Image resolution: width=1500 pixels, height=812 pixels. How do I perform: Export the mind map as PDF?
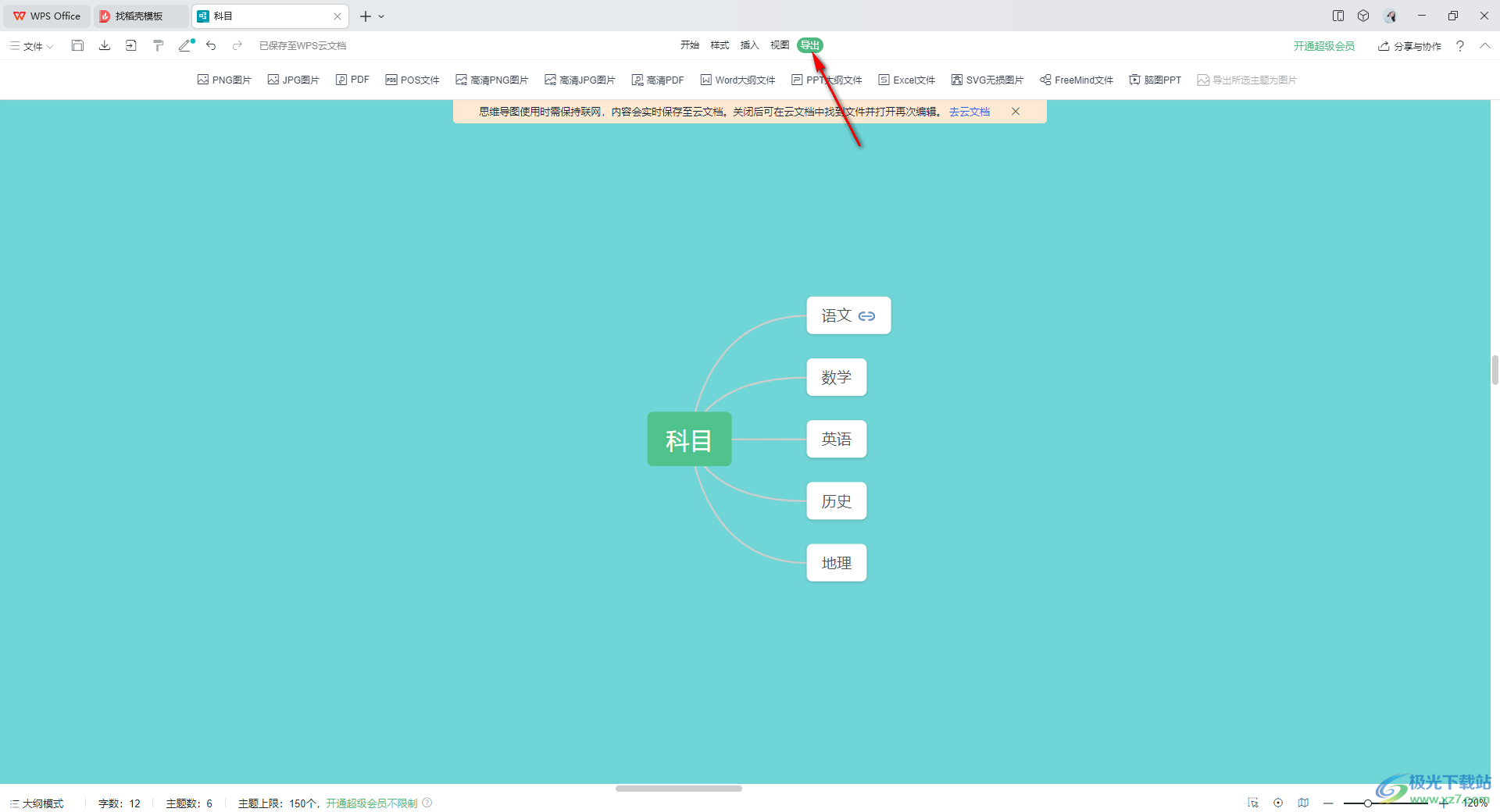click(352, 80)
